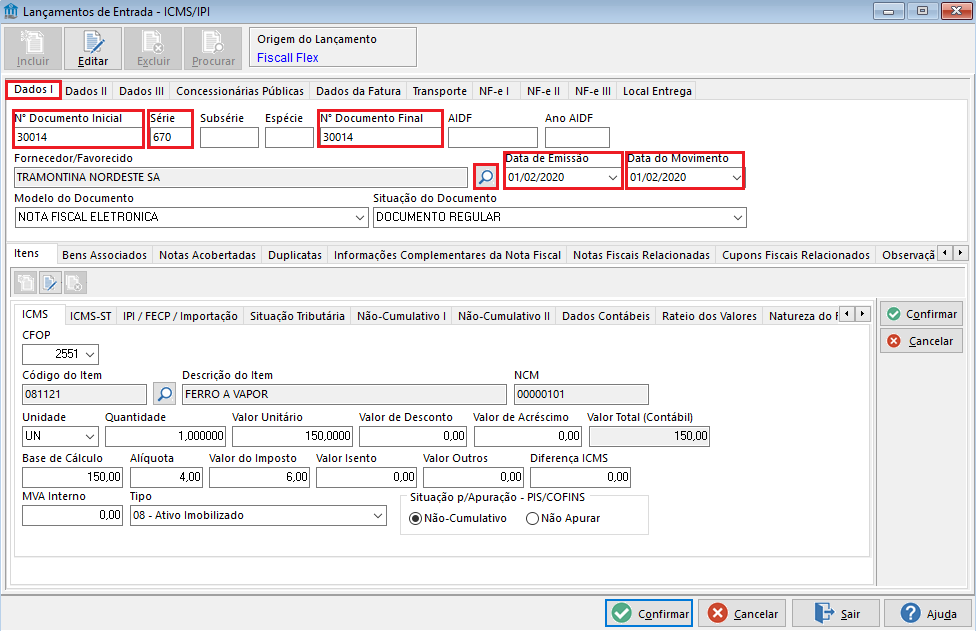Click the Ano AIDF input field
976x631 pixels.
[x=577, y=138]
